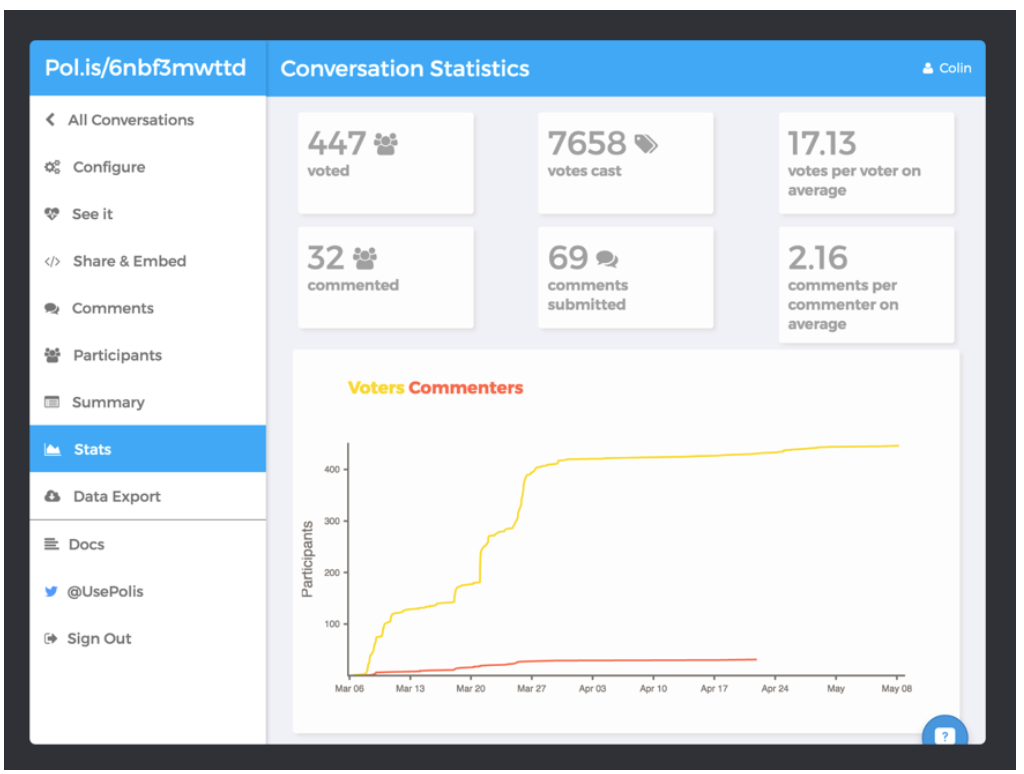This screenshot has width=1024, height=774.
Task: Click the See it heartbeat icon
Action: coord(52,214)
